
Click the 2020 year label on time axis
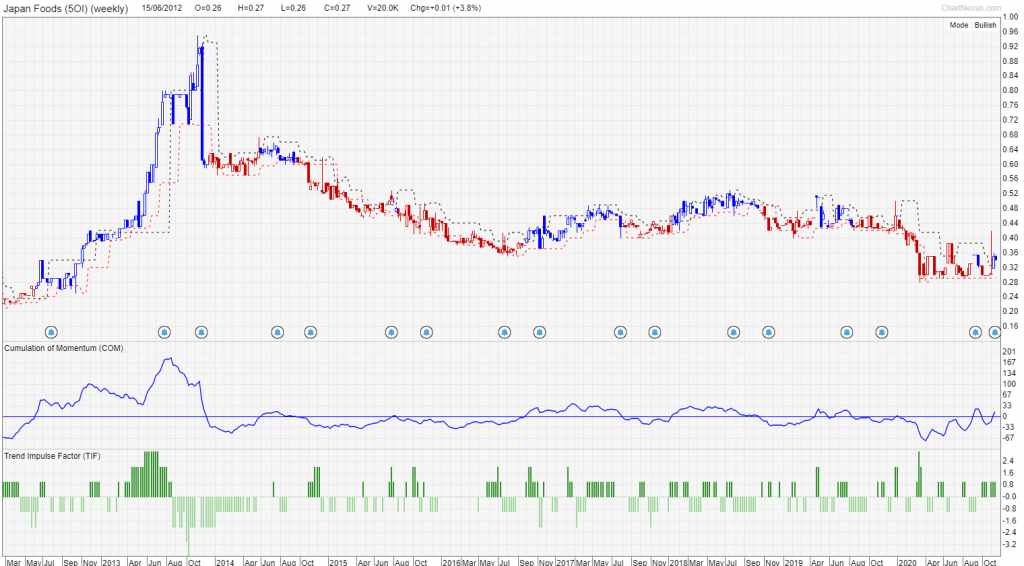click(x=906, y=562)
